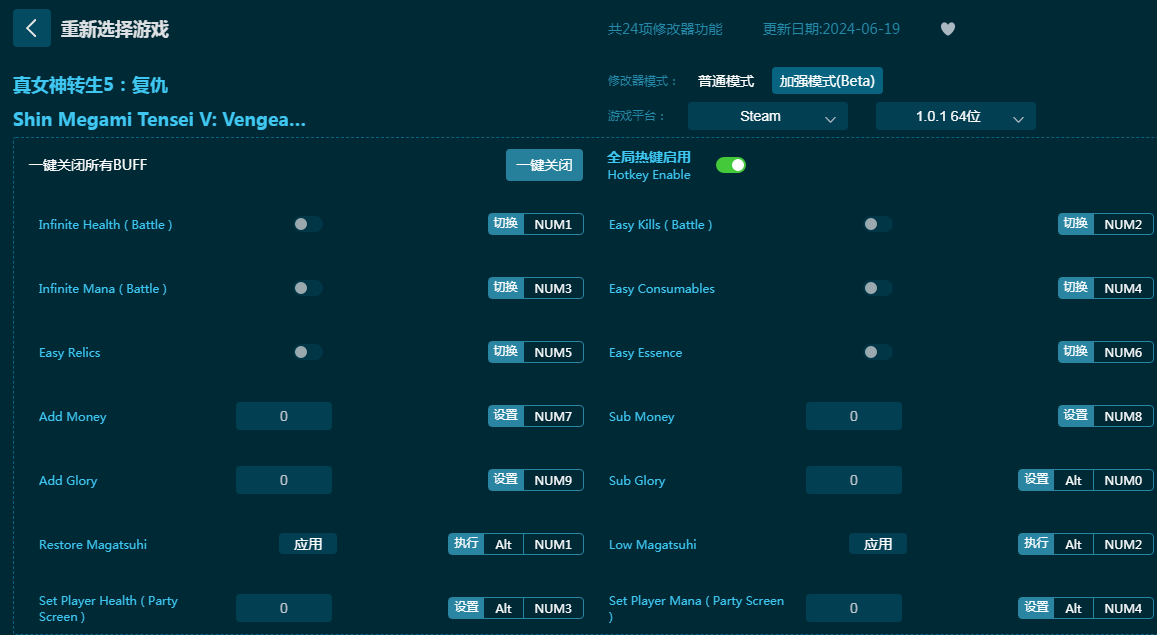Click NUM2 key for Easy Kills

pos(1124,224)
